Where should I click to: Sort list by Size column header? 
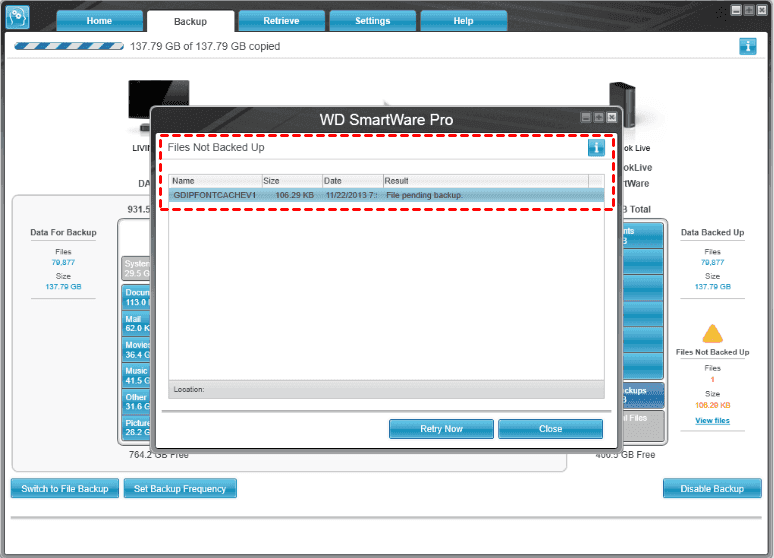pos(292,181)
